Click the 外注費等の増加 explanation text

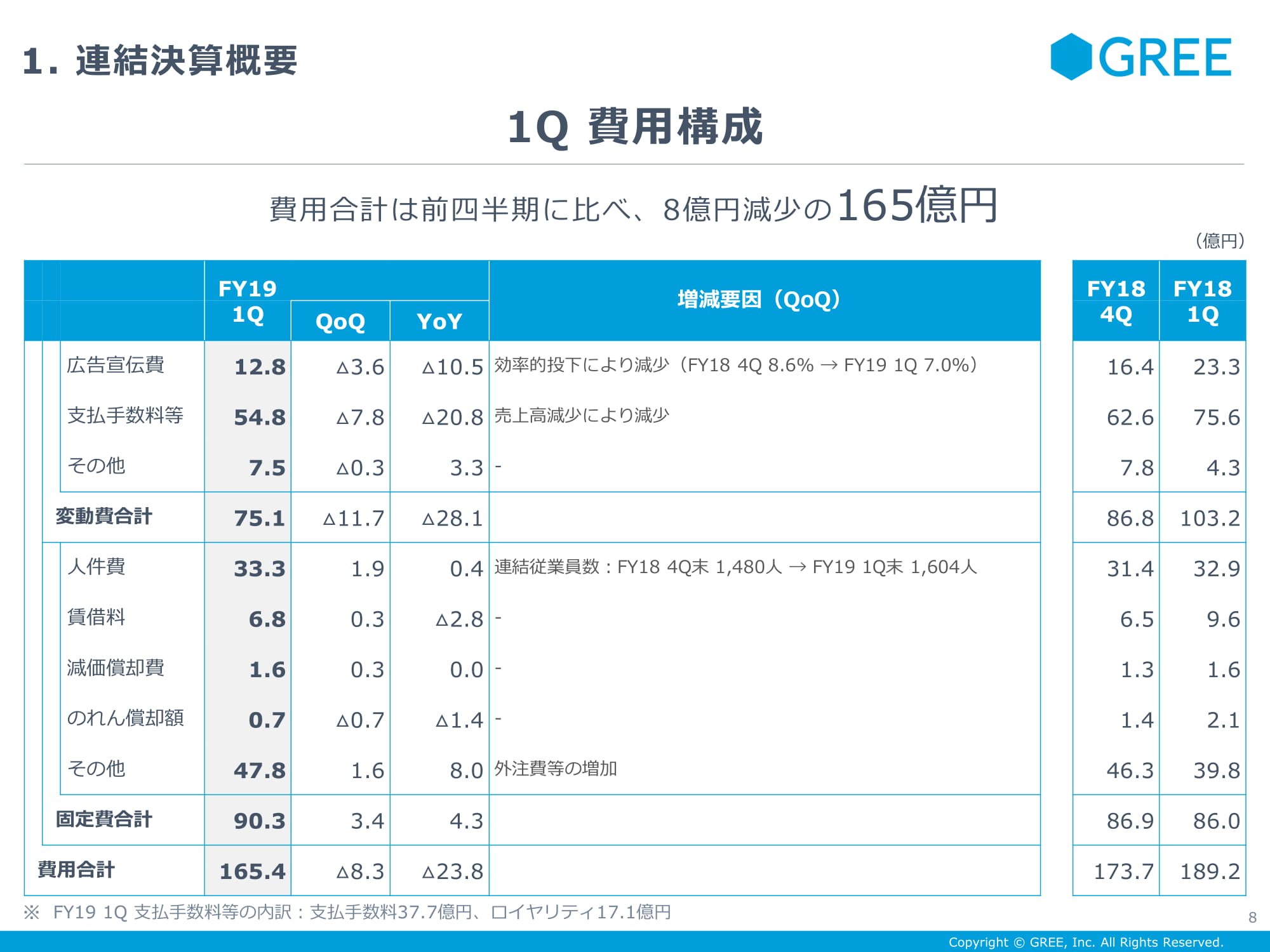pos(556,769)
